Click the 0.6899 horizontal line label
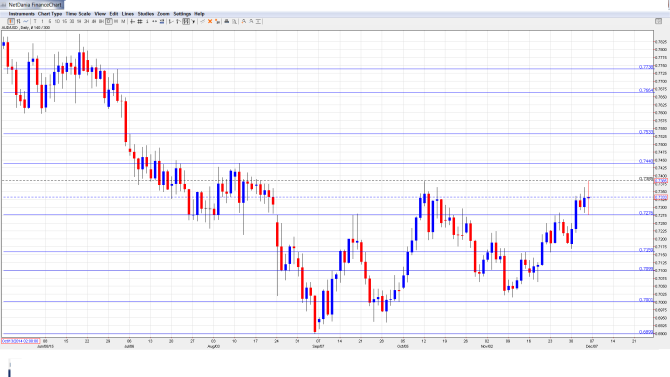The width and height of the screenshot is (670, 377). (646, 332)
